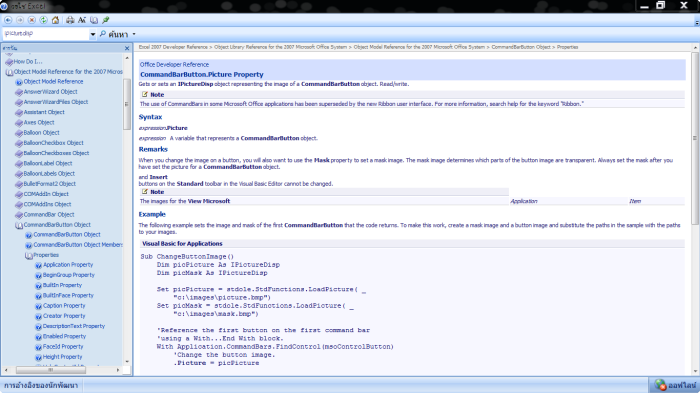Viewport: 700px width, 393px height.
Task: Open the ค้นหา search scope dropdown arrow
Action: [134, 34]
